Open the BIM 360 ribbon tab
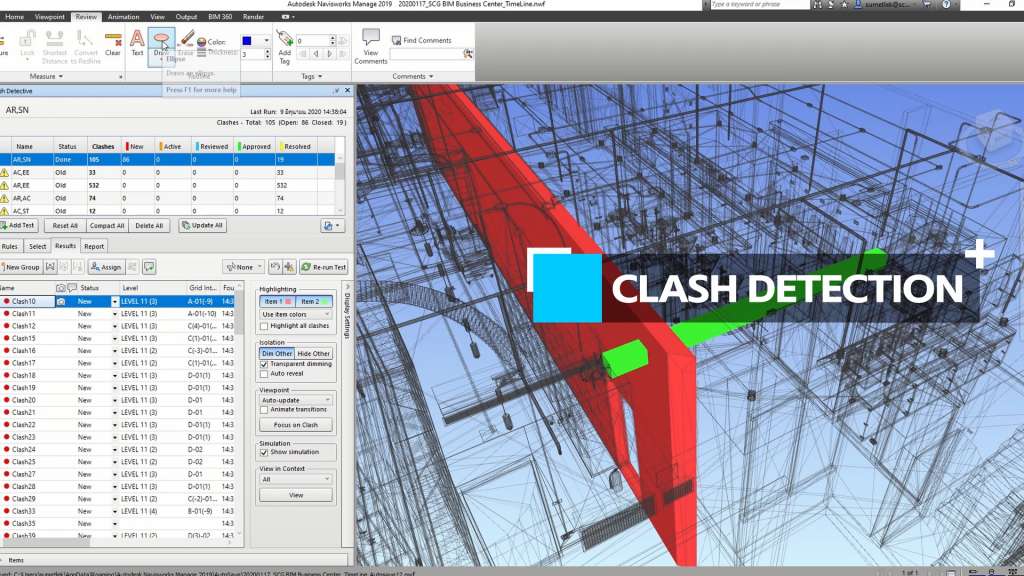This screenshot has height=576, width=1024. pos(220,17)
